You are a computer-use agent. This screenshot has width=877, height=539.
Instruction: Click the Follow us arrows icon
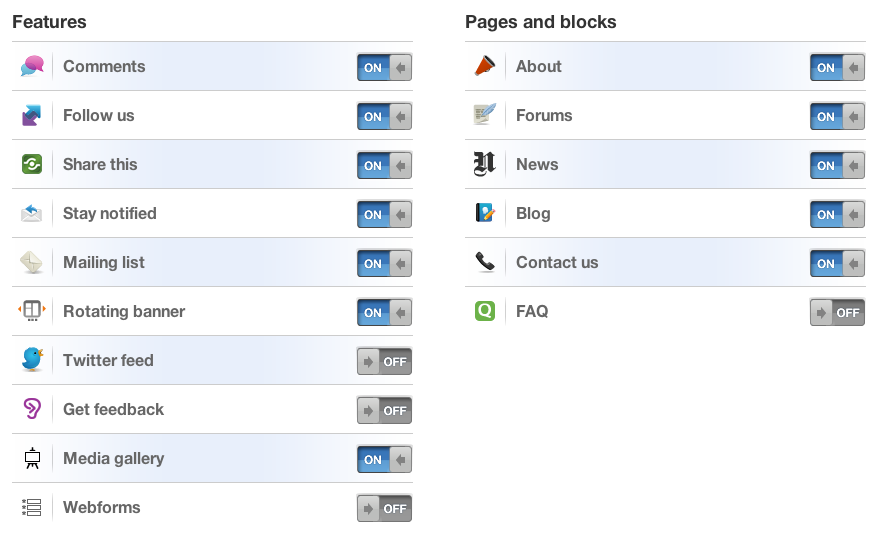click(x=32, y=115)
